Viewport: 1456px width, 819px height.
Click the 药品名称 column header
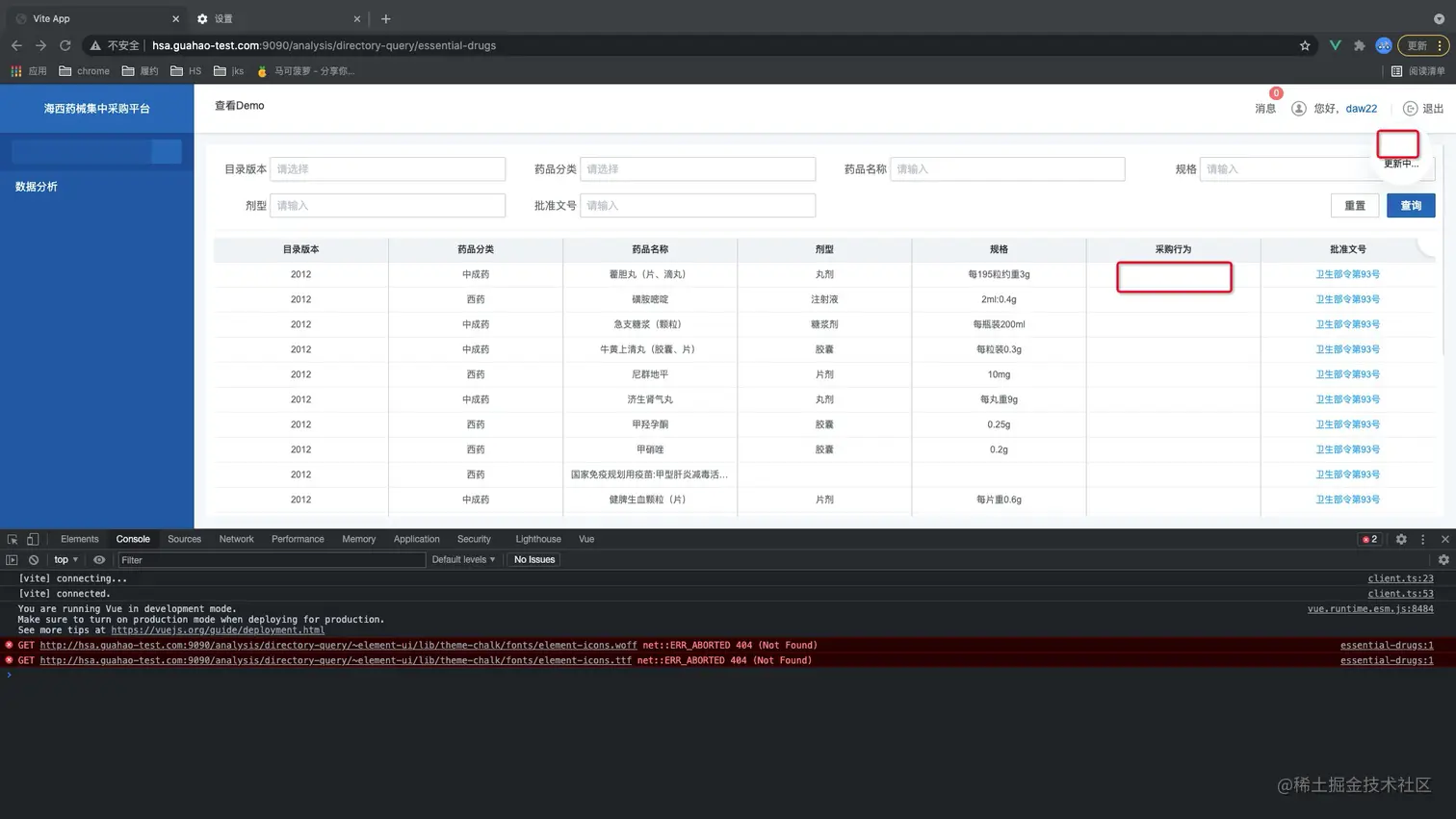point(650,249)
